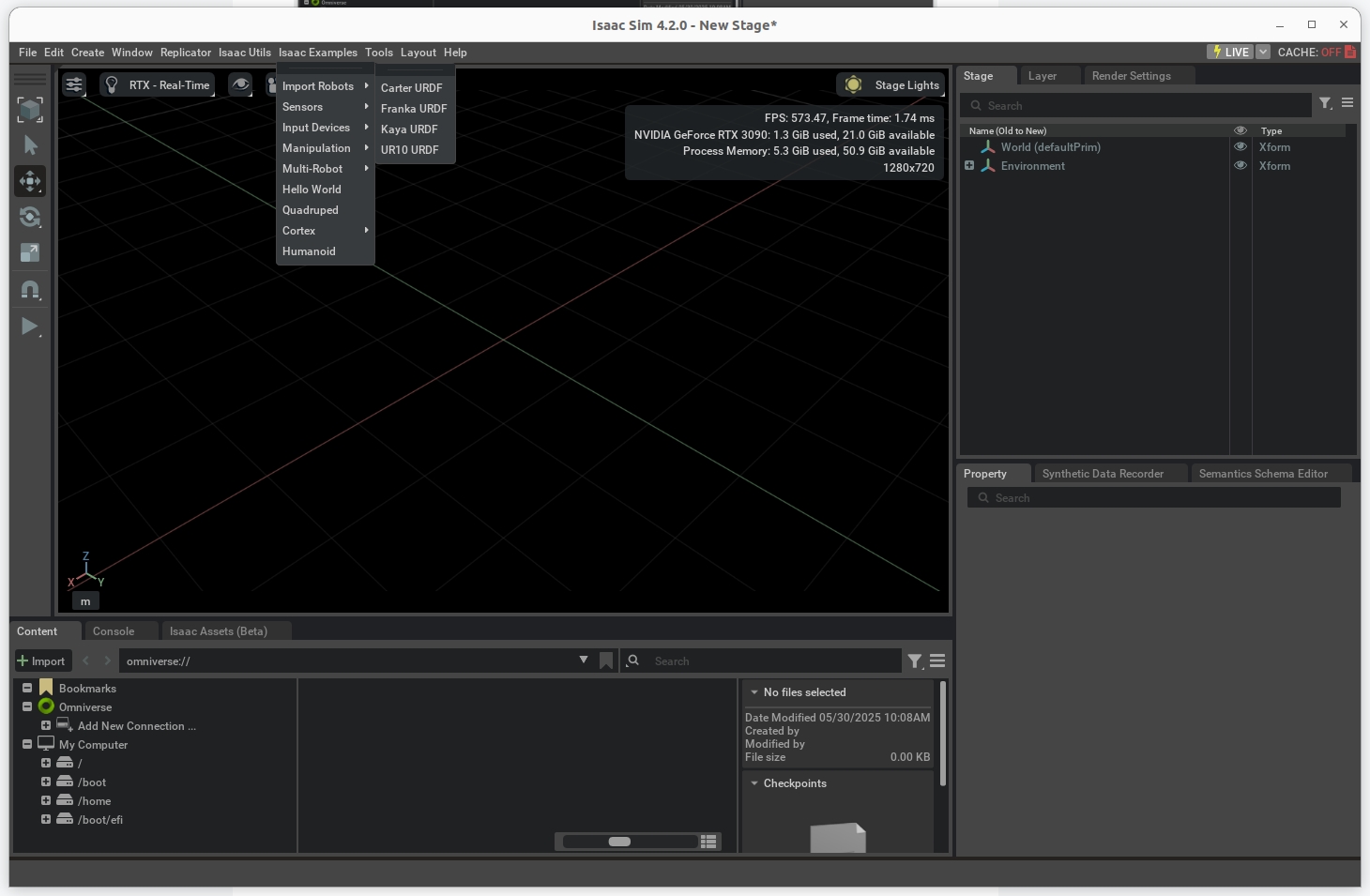Toggle visibility eye for Environment prim
This screenshot has width=1370, height=896.
1241,166
